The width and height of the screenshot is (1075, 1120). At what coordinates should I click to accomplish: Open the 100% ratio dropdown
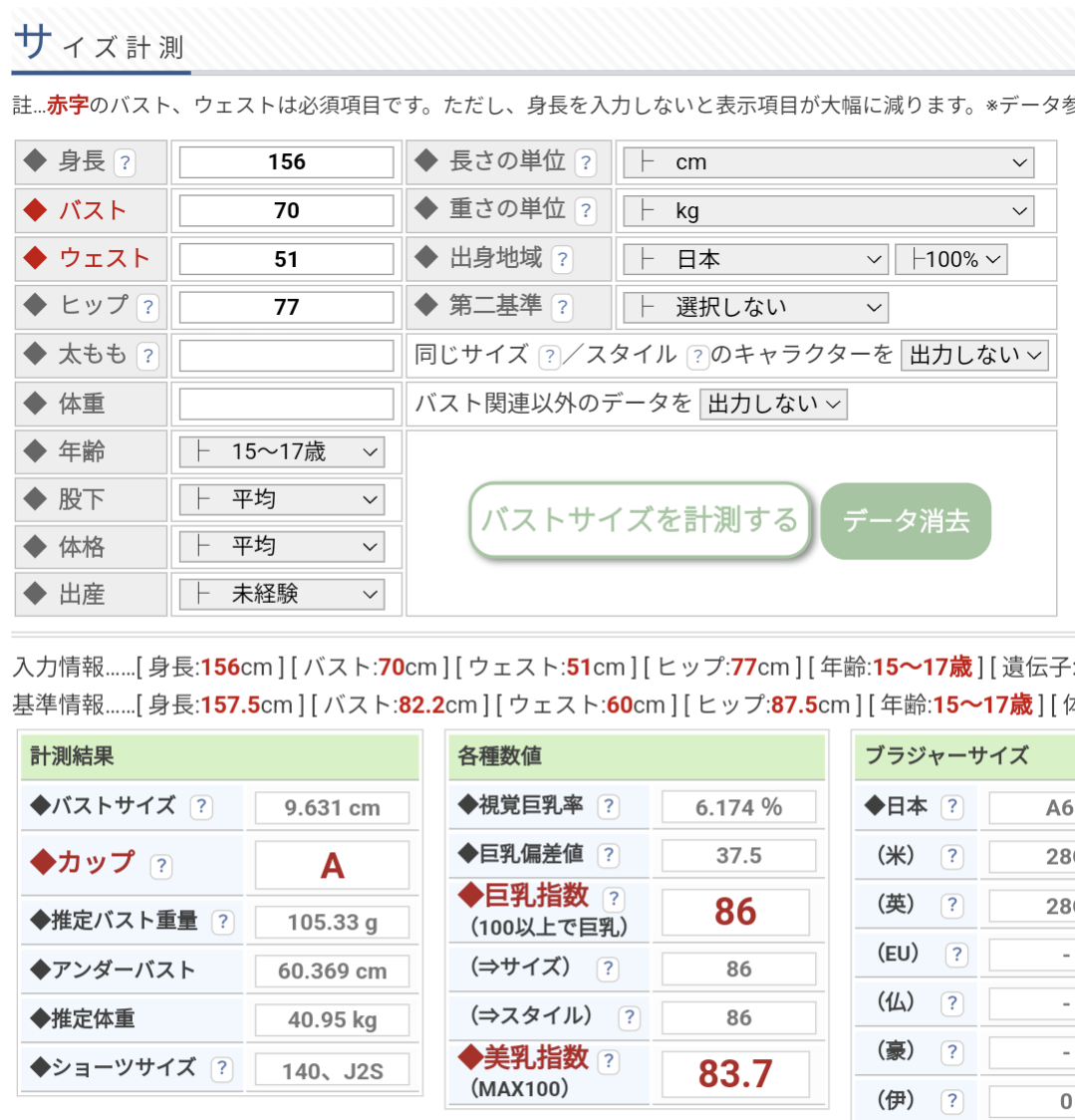[951, 260]
